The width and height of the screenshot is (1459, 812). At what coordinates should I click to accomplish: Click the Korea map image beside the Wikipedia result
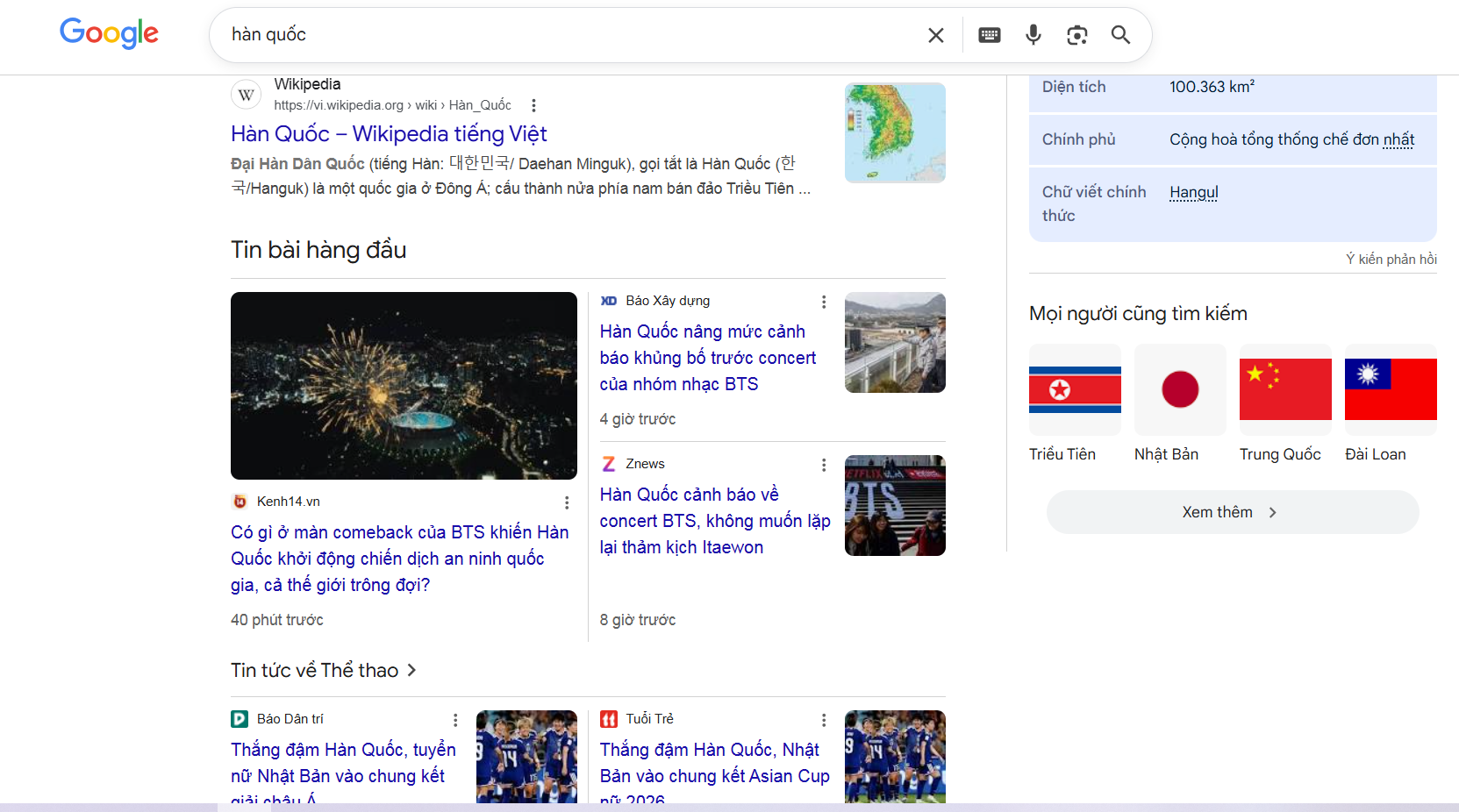pyautogui.click(x=895, y=132)
